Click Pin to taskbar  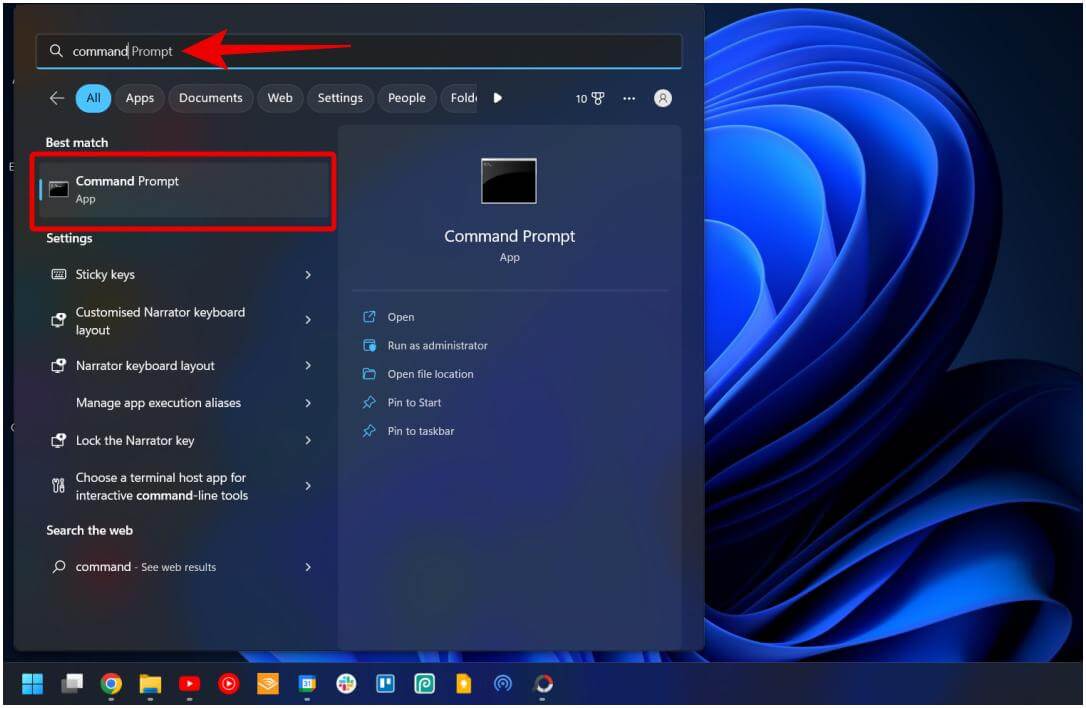(421, 431)
